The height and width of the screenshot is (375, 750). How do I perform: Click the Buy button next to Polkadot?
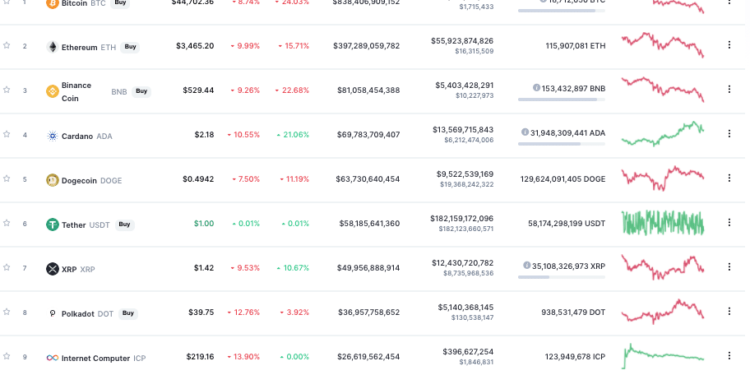(128, 313)
